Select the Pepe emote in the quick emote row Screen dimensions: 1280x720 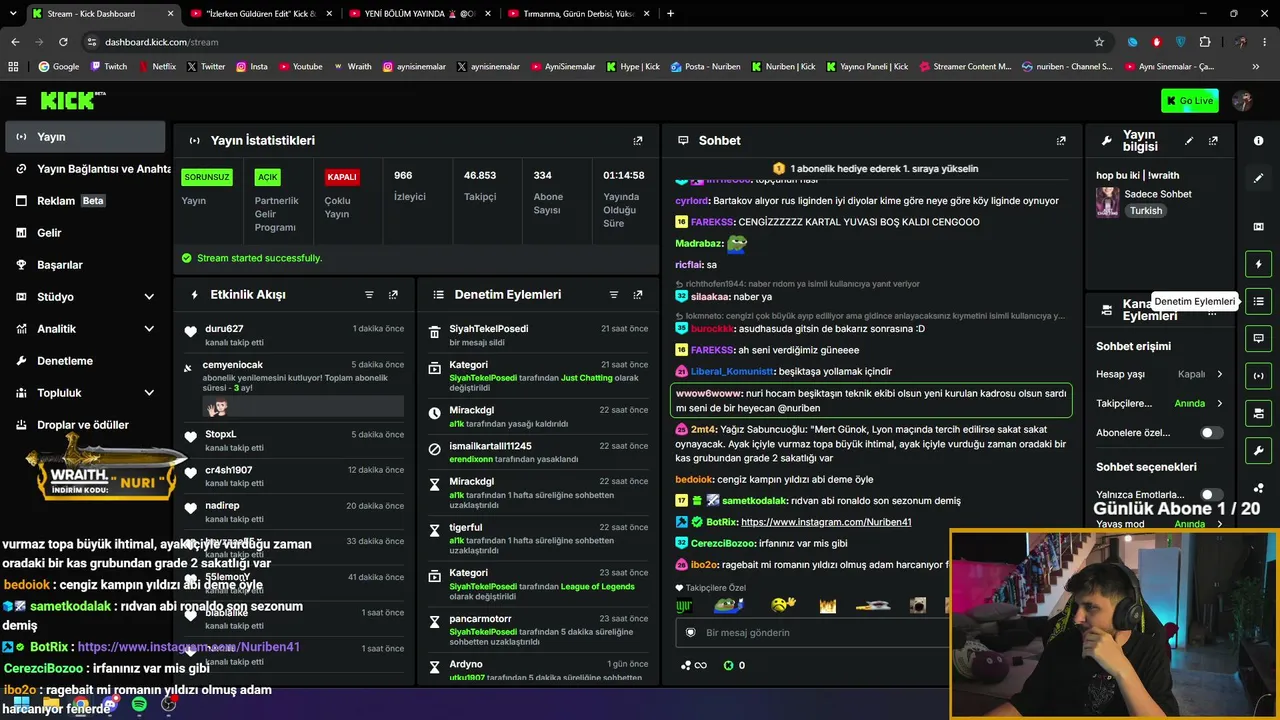[728, 605]
